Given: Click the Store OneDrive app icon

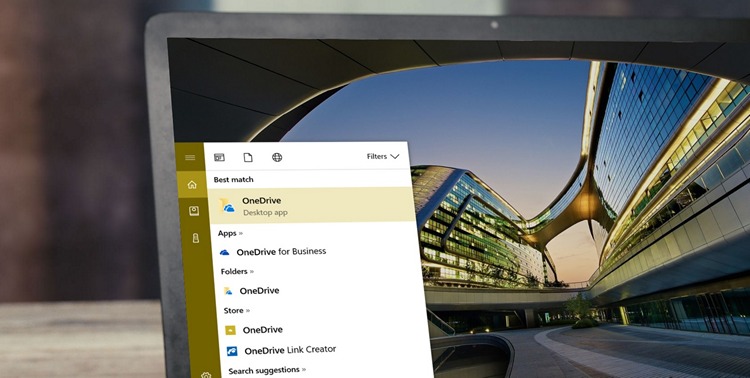Looking at the screenshot, I should point(230,330).
